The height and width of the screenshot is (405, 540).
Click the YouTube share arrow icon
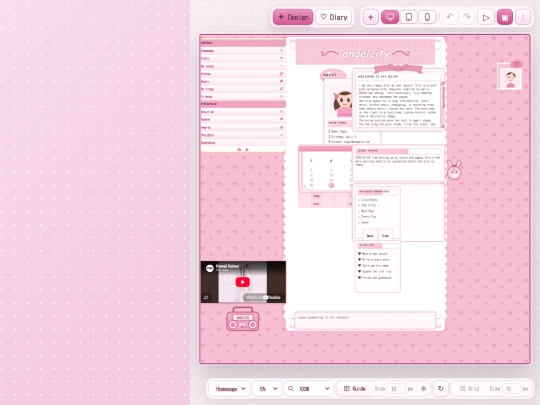(206, 297)
